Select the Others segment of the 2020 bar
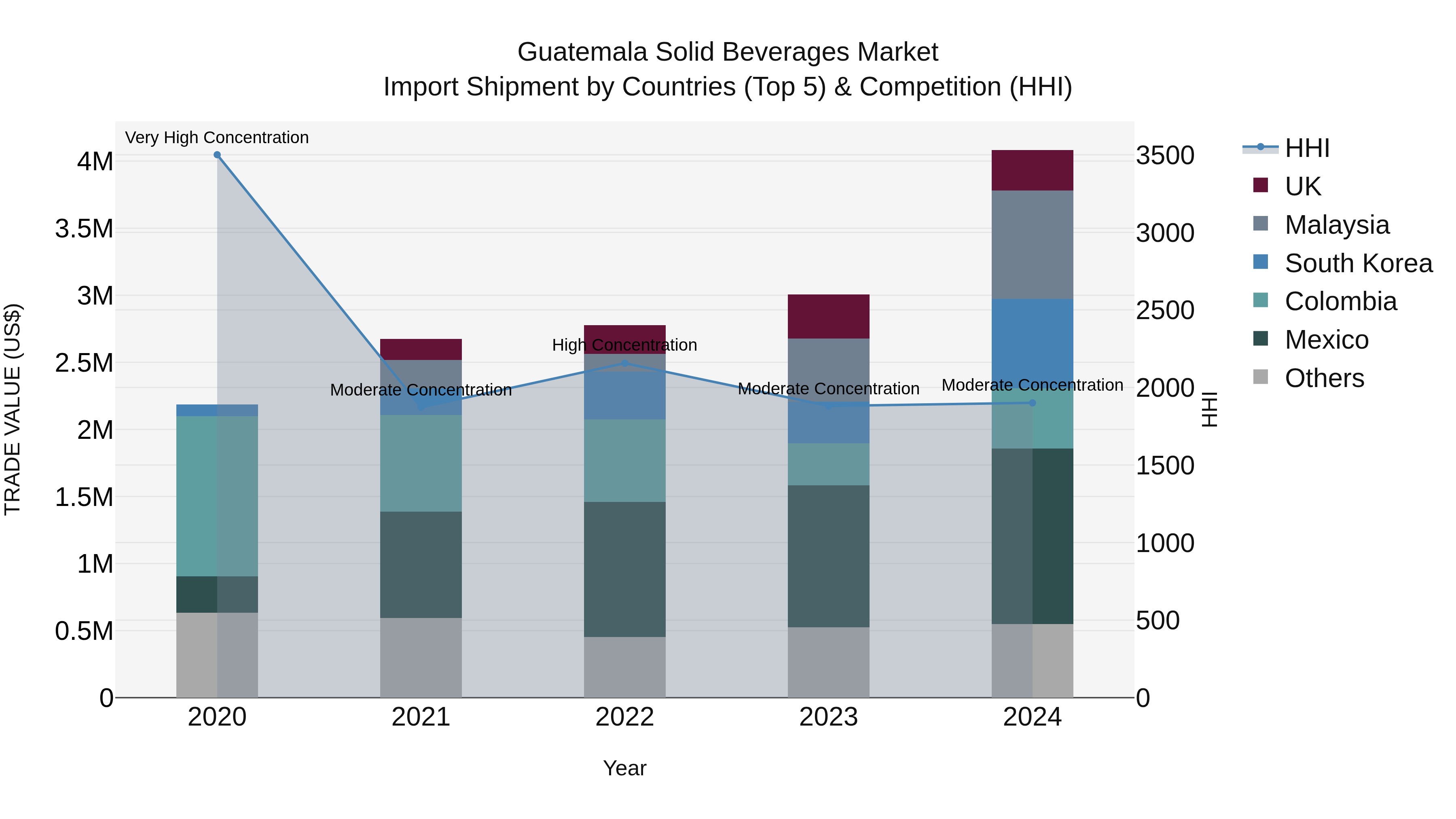The image size is (1456, 819). point(217,655)
